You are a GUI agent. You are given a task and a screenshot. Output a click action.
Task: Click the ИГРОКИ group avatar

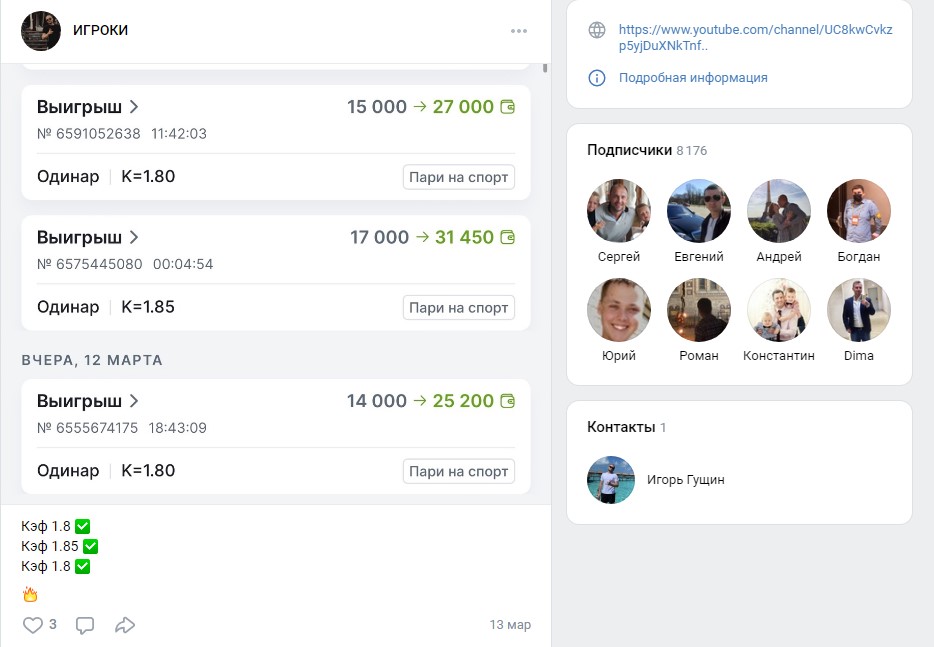point(41,31)
